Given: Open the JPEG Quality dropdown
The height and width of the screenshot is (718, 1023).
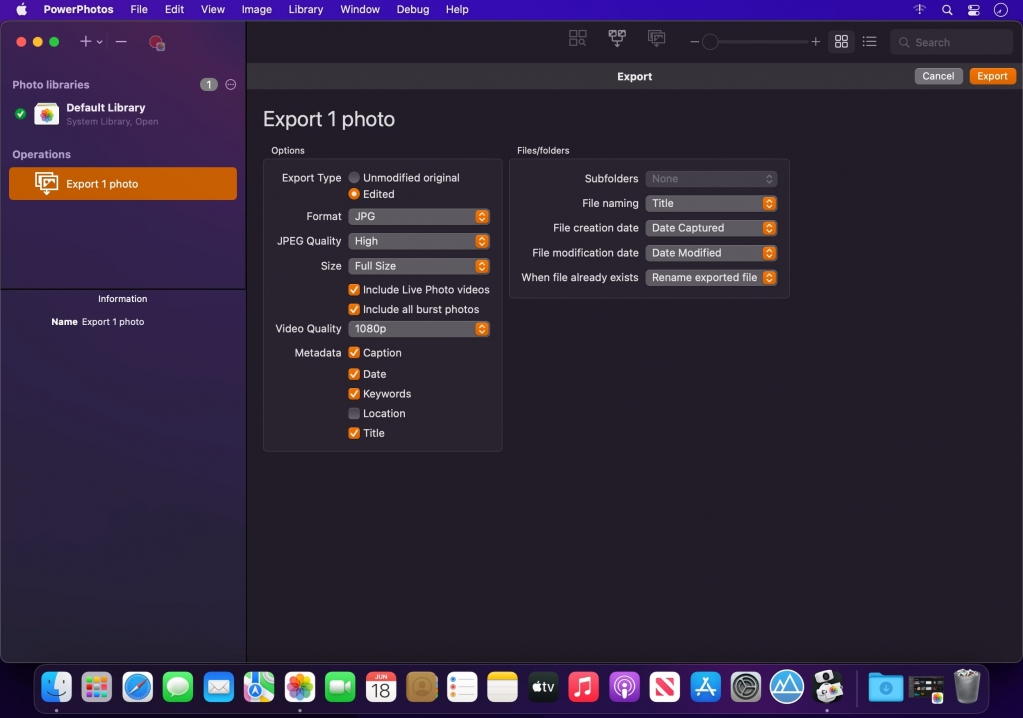Looking at the screenshot, I should 419,241.
